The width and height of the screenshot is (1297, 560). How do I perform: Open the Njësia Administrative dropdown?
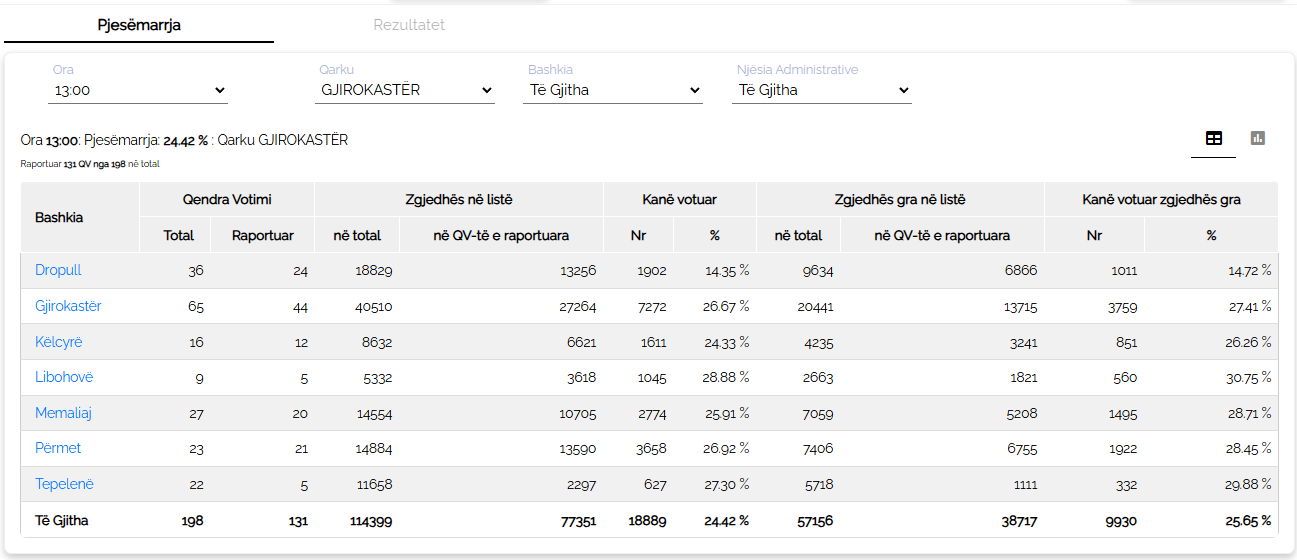tap(822, 90)
